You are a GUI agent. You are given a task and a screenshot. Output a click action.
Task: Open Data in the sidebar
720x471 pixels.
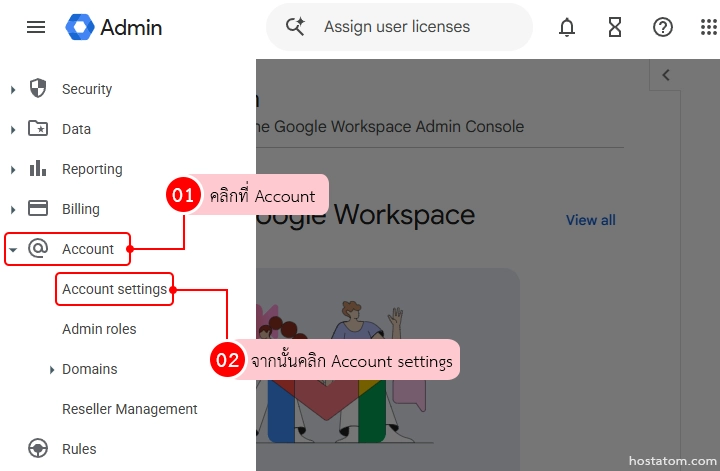pyautogui.click(x=76, y=129)
